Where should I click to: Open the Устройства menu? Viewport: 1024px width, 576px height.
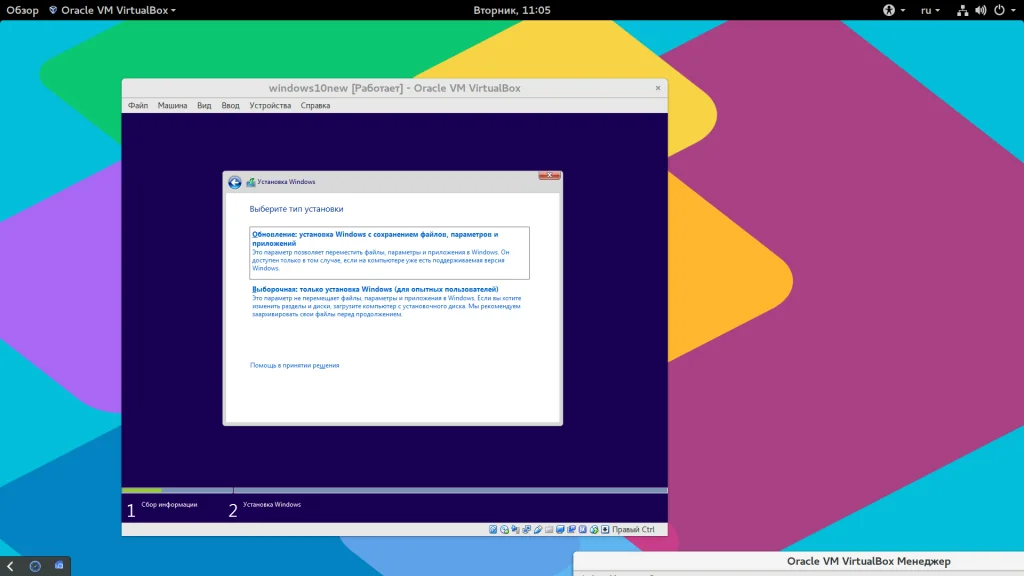(x=270, y=105)
